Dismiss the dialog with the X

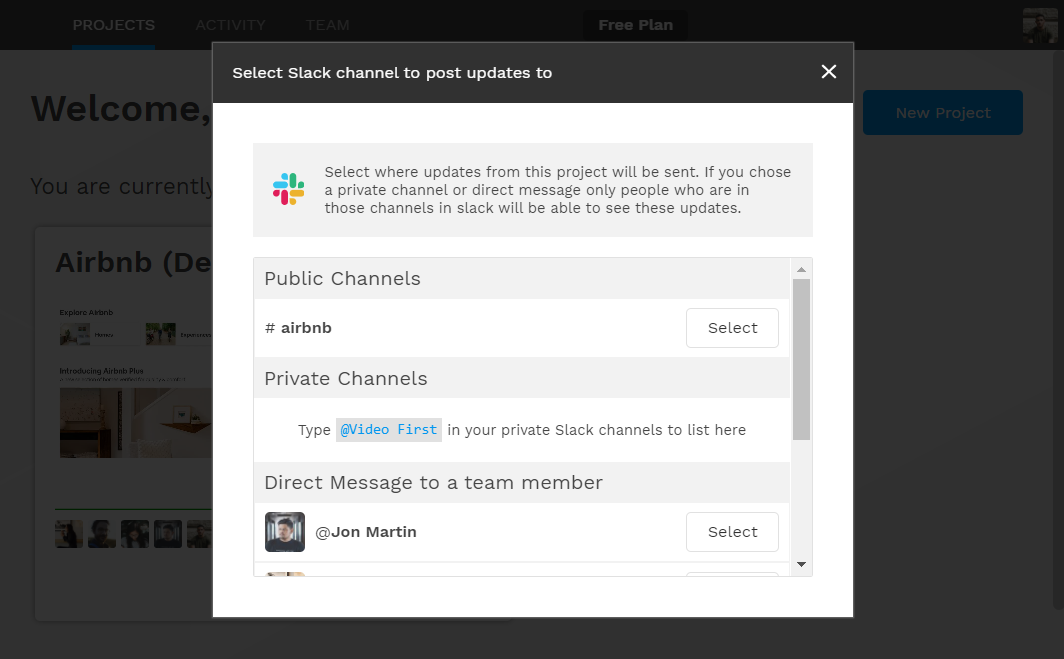[828, 72]
